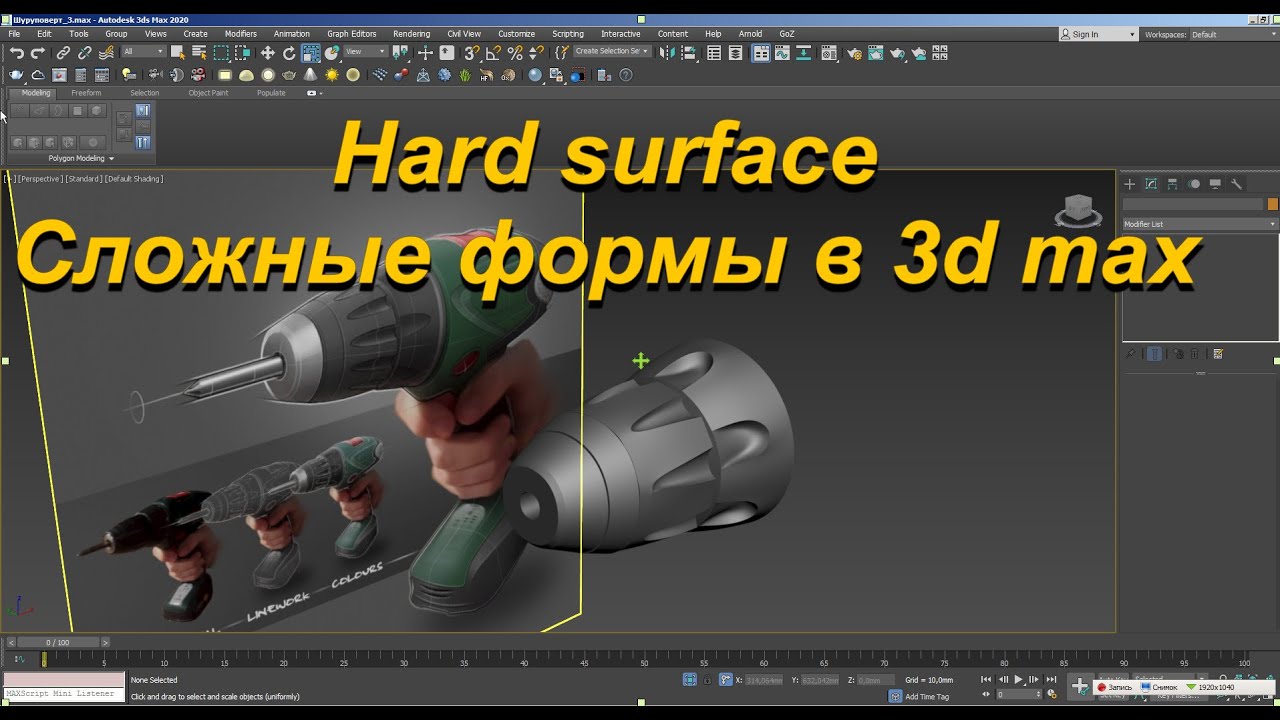The width and height of the screenshot is (1280, 720).
Task: Open the Utilities command panel tab
Action: (1237, 184)
